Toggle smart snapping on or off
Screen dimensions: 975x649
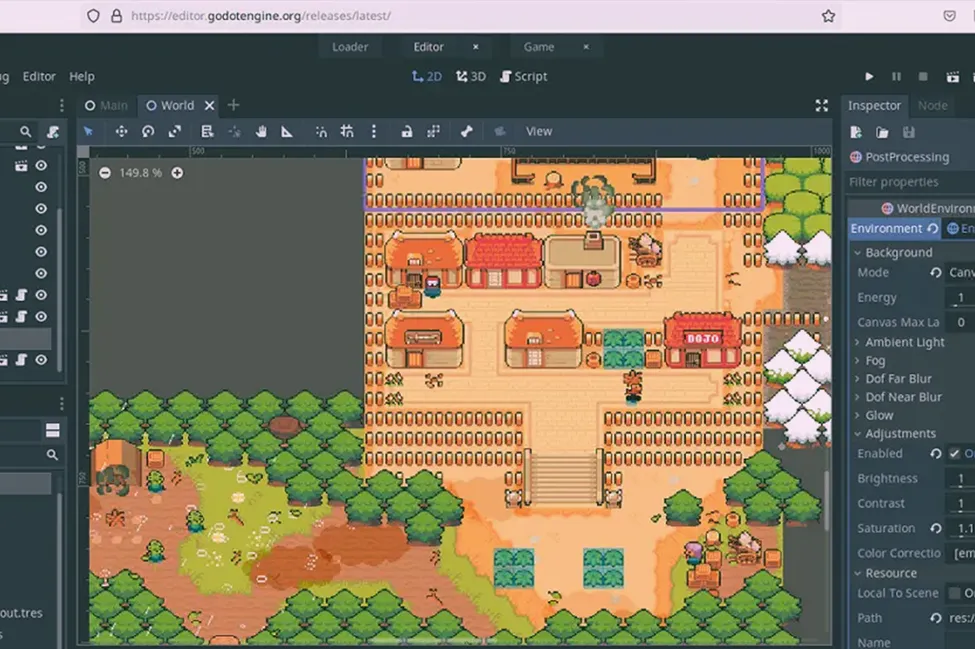coord(320,131)
